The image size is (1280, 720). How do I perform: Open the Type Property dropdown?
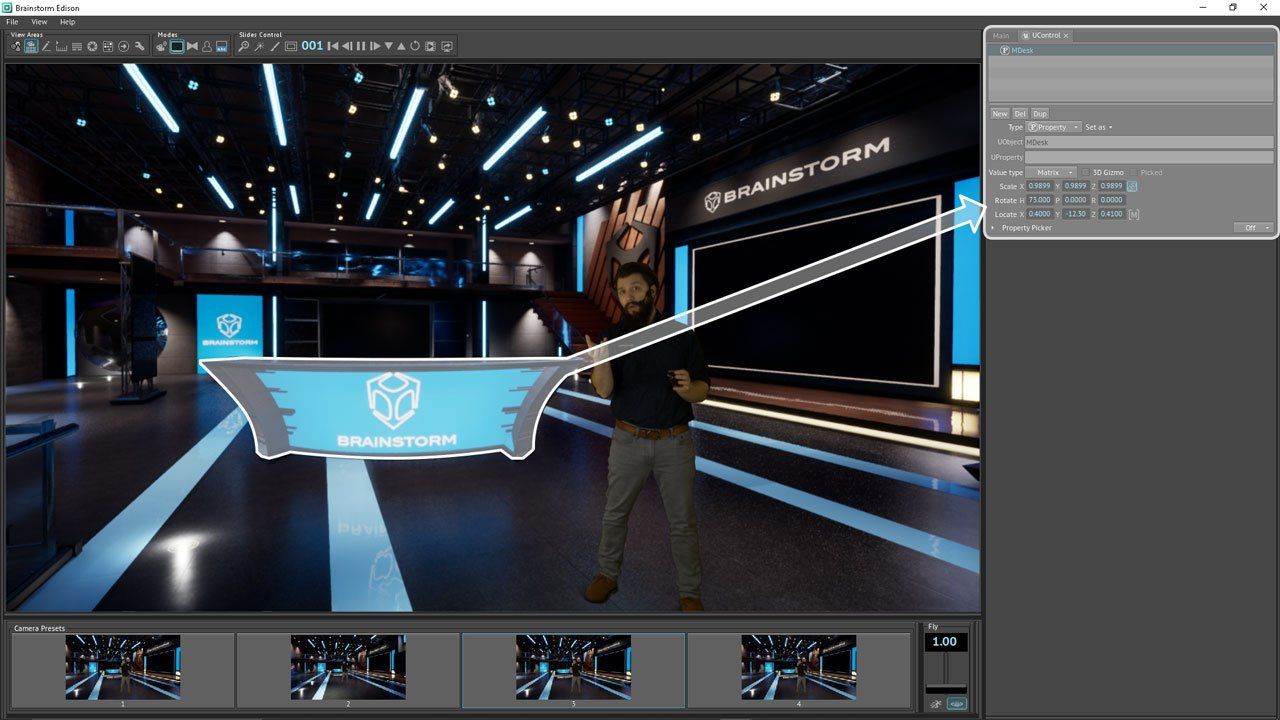[x=1053, y=128]
